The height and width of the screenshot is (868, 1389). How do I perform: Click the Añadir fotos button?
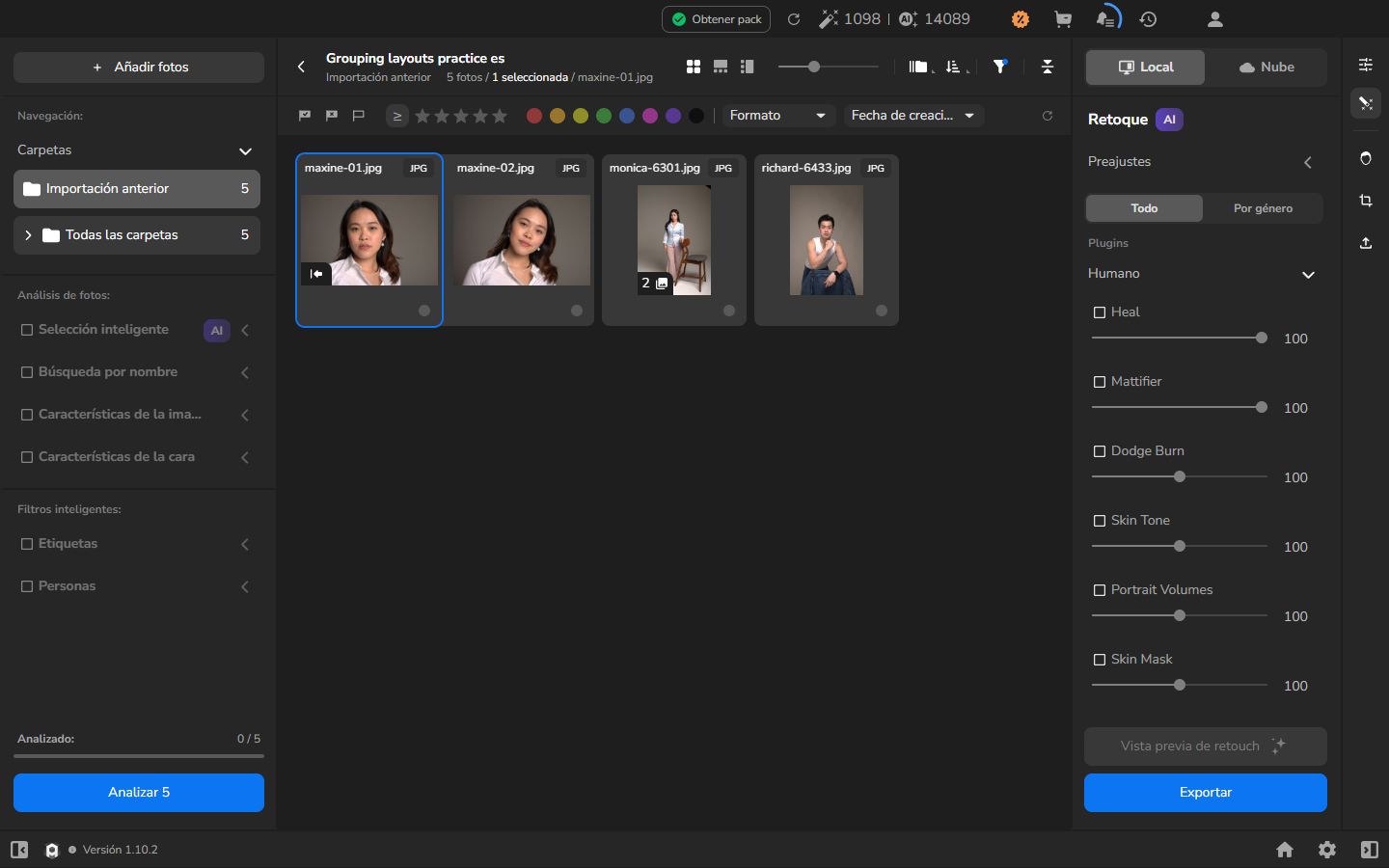click(139, 68)
